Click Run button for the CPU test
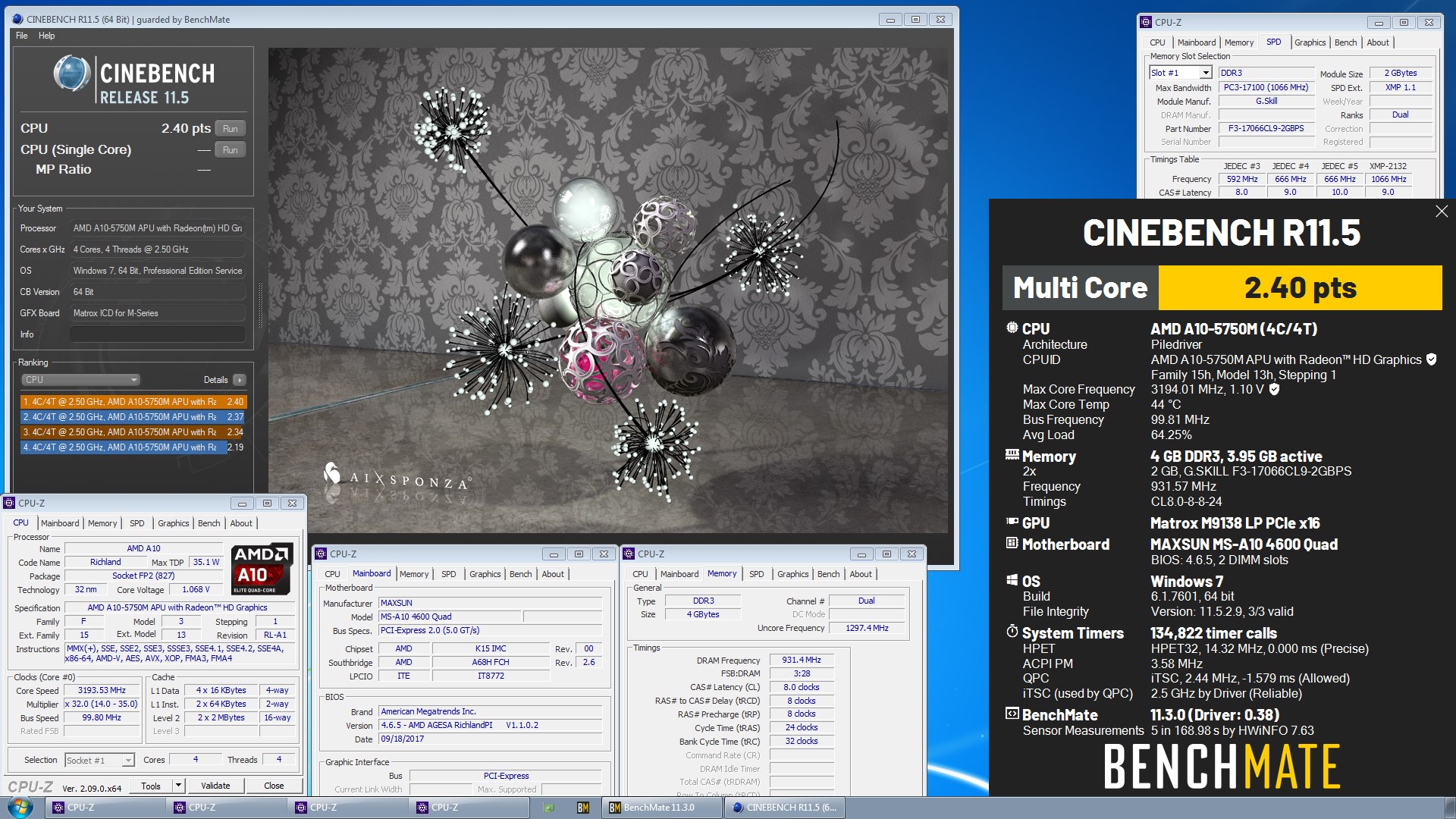 pos(231,129)
